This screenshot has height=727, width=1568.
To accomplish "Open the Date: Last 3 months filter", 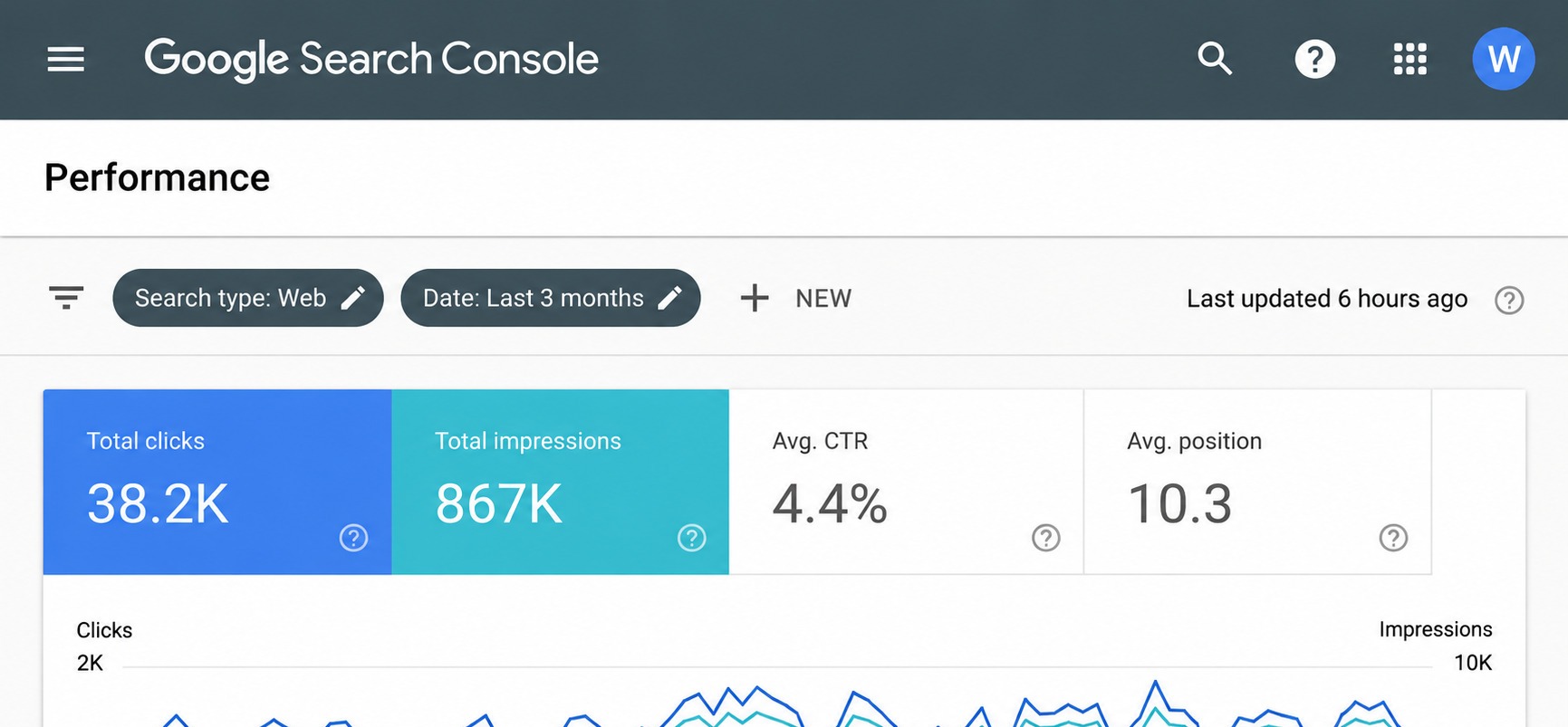I will pos(551,298).
